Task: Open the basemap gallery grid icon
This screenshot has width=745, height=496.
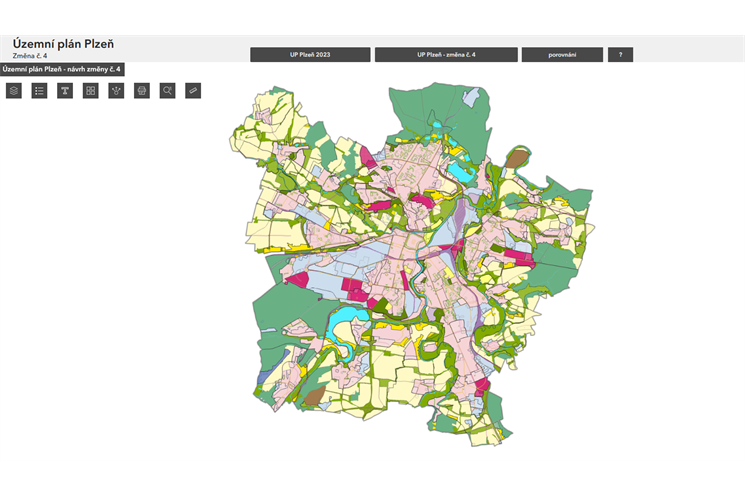Action: point(91,91)
